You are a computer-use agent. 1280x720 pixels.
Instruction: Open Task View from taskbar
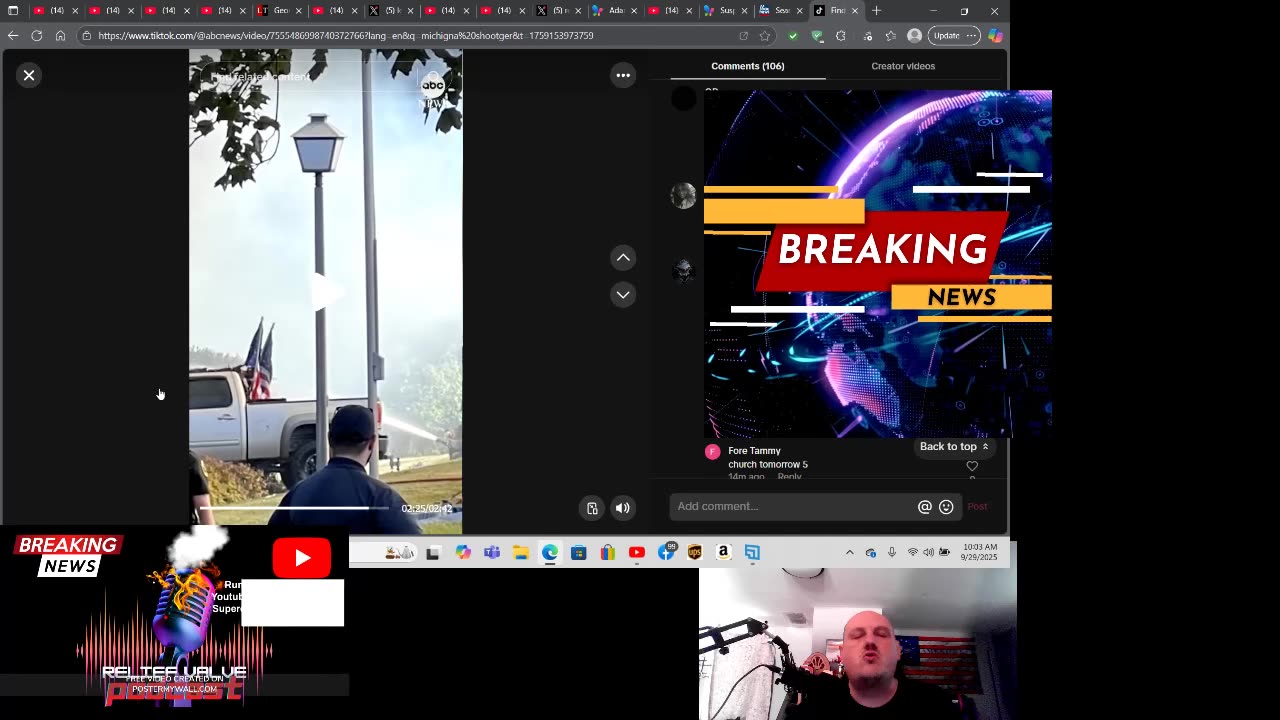pyautogui.click(x=433, y=553)
